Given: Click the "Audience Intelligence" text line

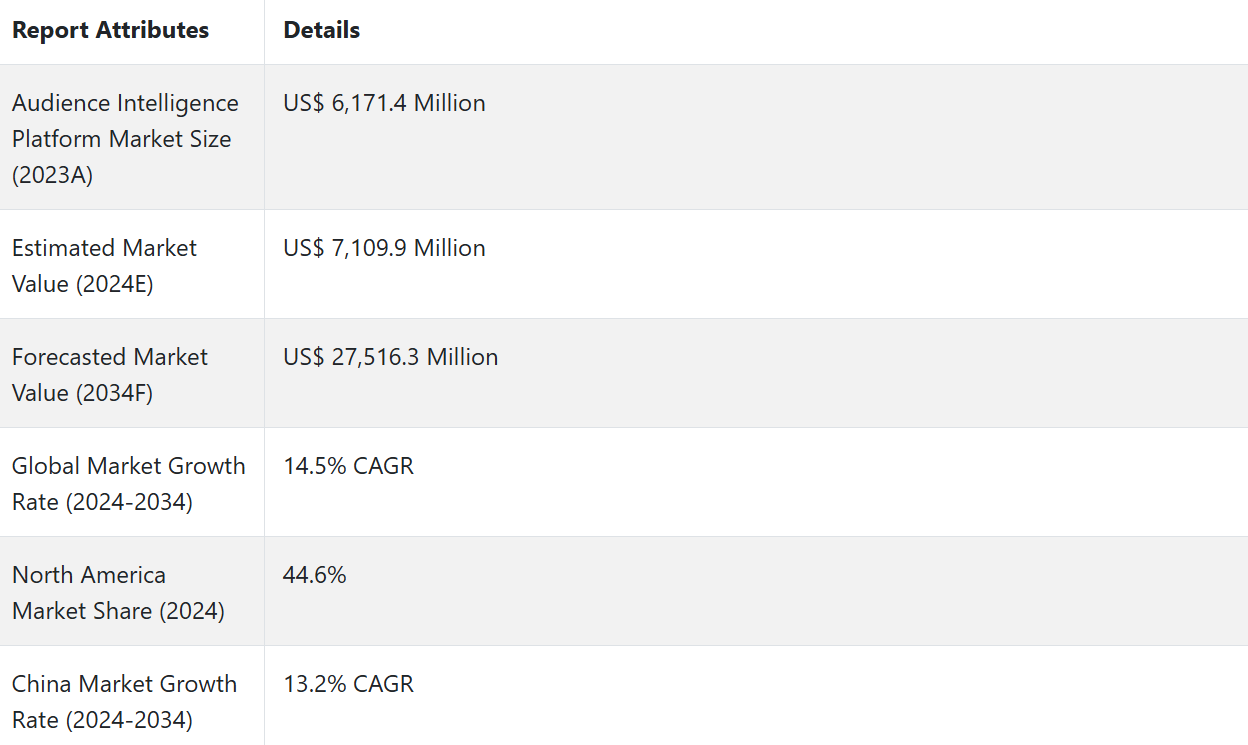Looking at the screenshot, I should point(125,103).
